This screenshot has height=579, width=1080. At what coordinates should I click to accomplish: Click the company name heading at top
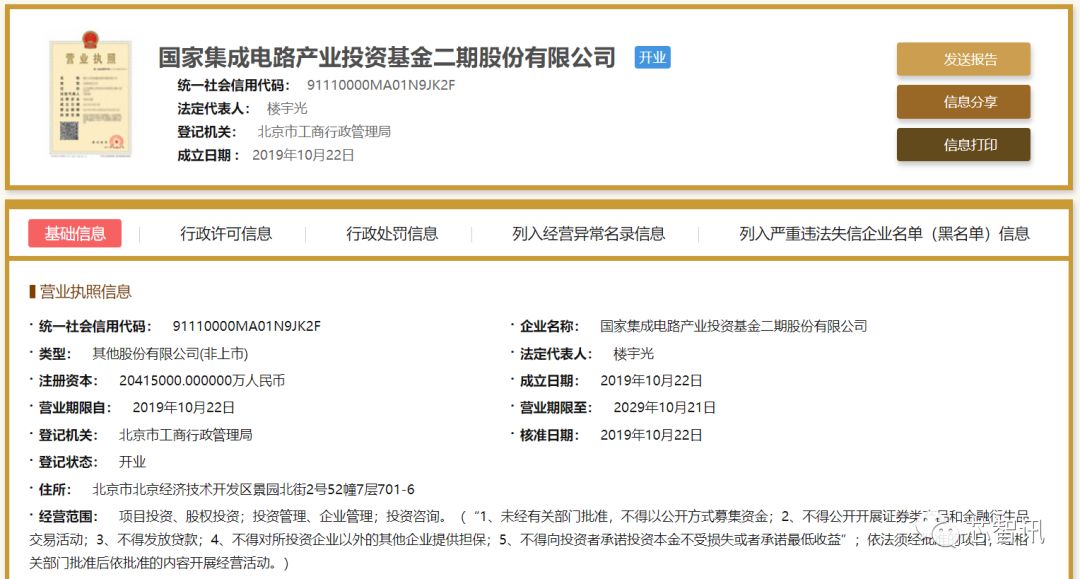tap(386, 57)
